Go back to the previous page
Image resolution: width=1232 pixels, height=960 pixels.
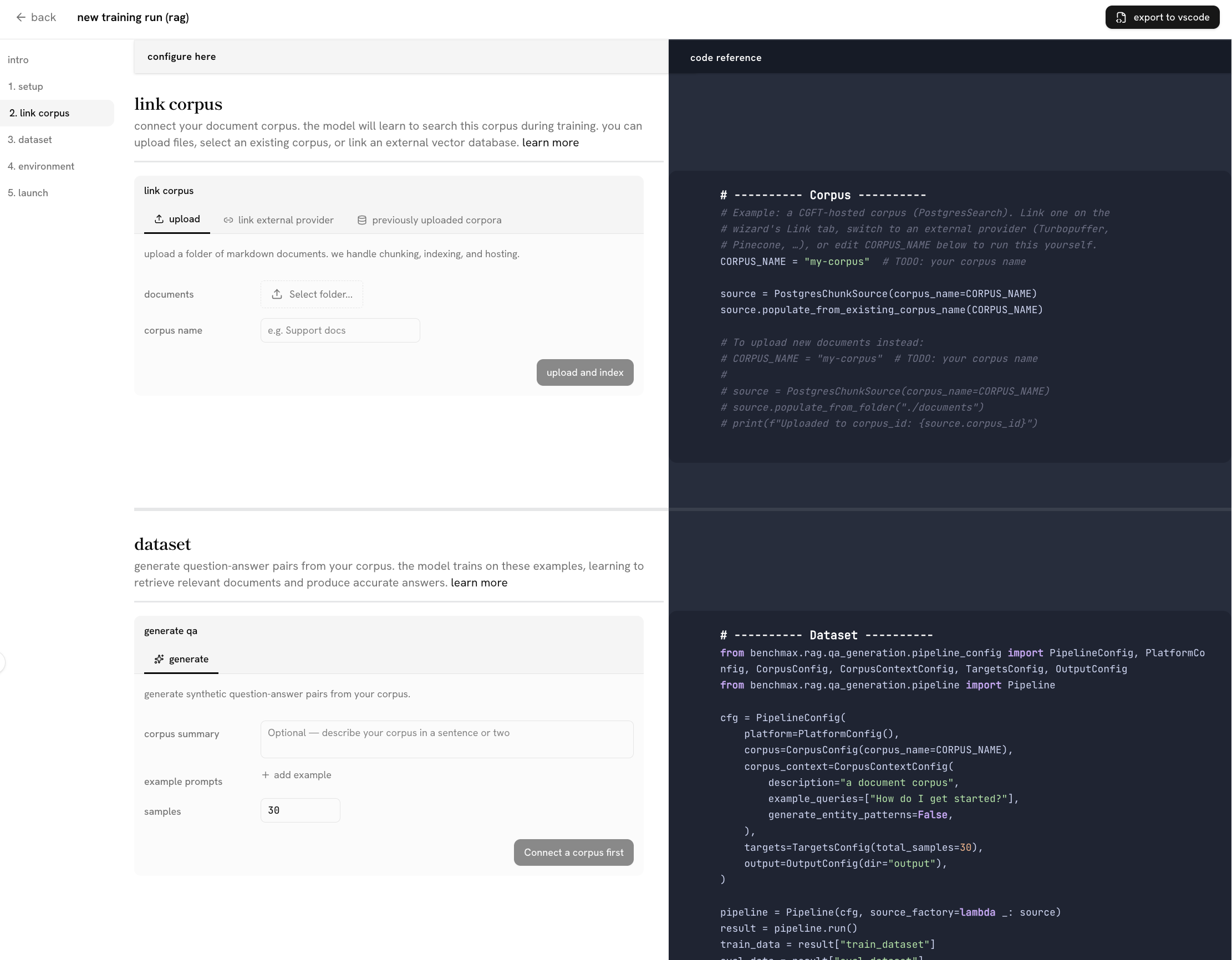tap(36, 18)
